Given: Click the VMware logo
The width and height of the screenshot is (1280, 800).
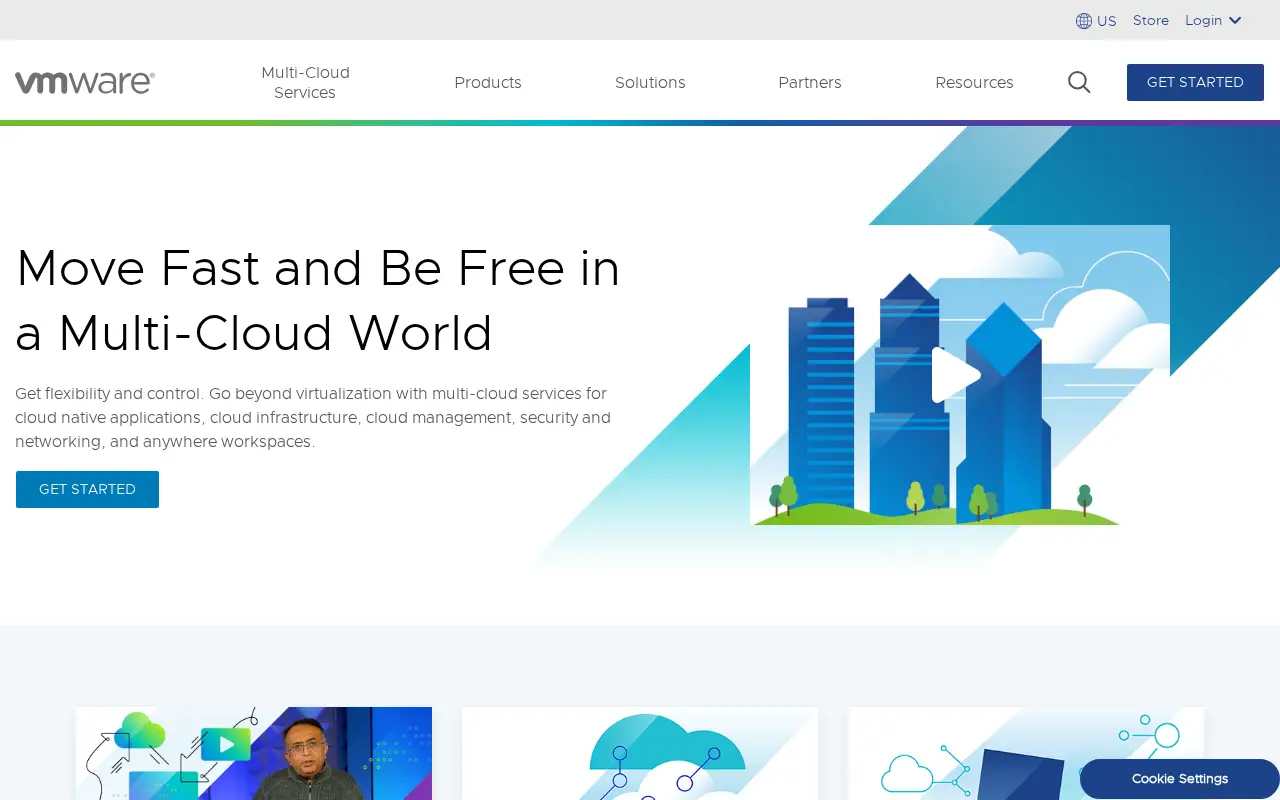Looking at the screenshot, I should (85, 82).
